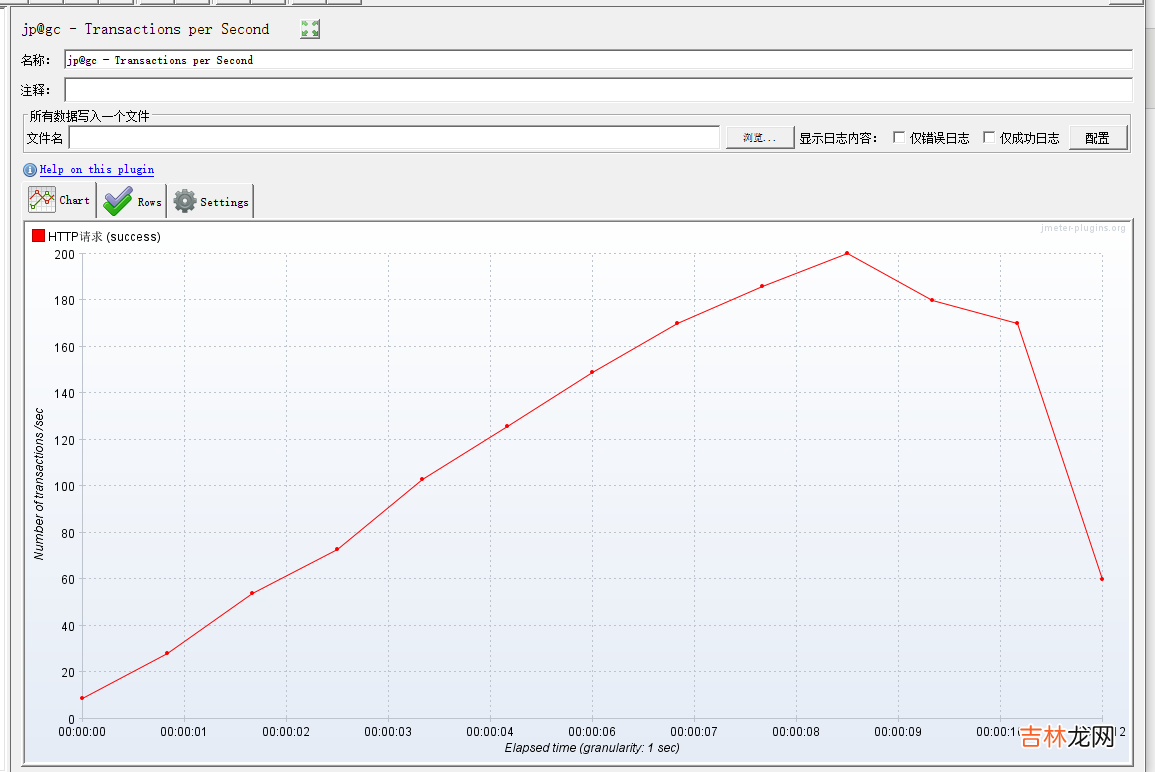Click the 文件名 file path field

pos(394,138)
